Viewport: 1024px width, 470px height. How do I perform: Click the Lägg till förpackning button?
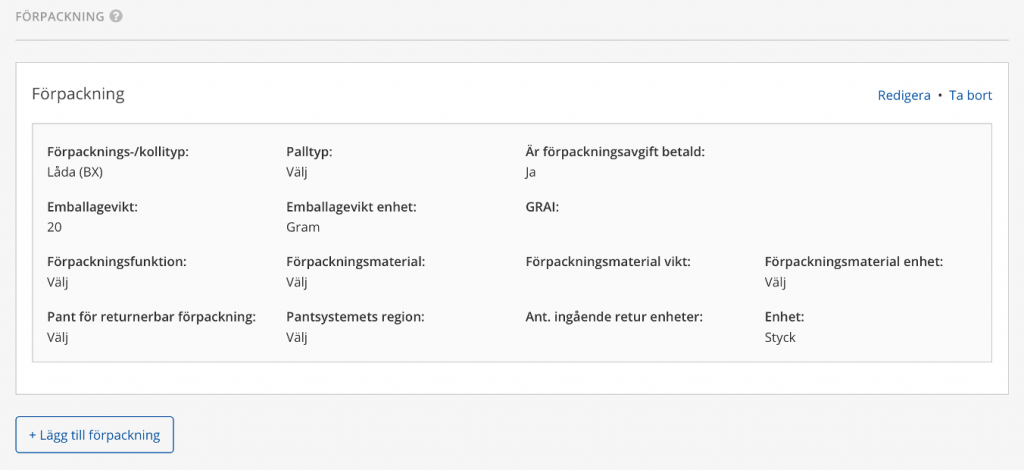[95, 435]
